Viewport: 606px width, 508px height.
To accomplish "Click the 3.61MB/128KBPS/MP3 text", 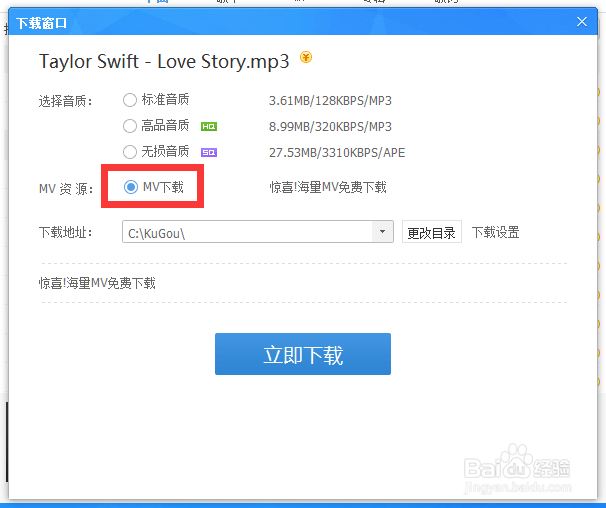I will coord(330,101).
